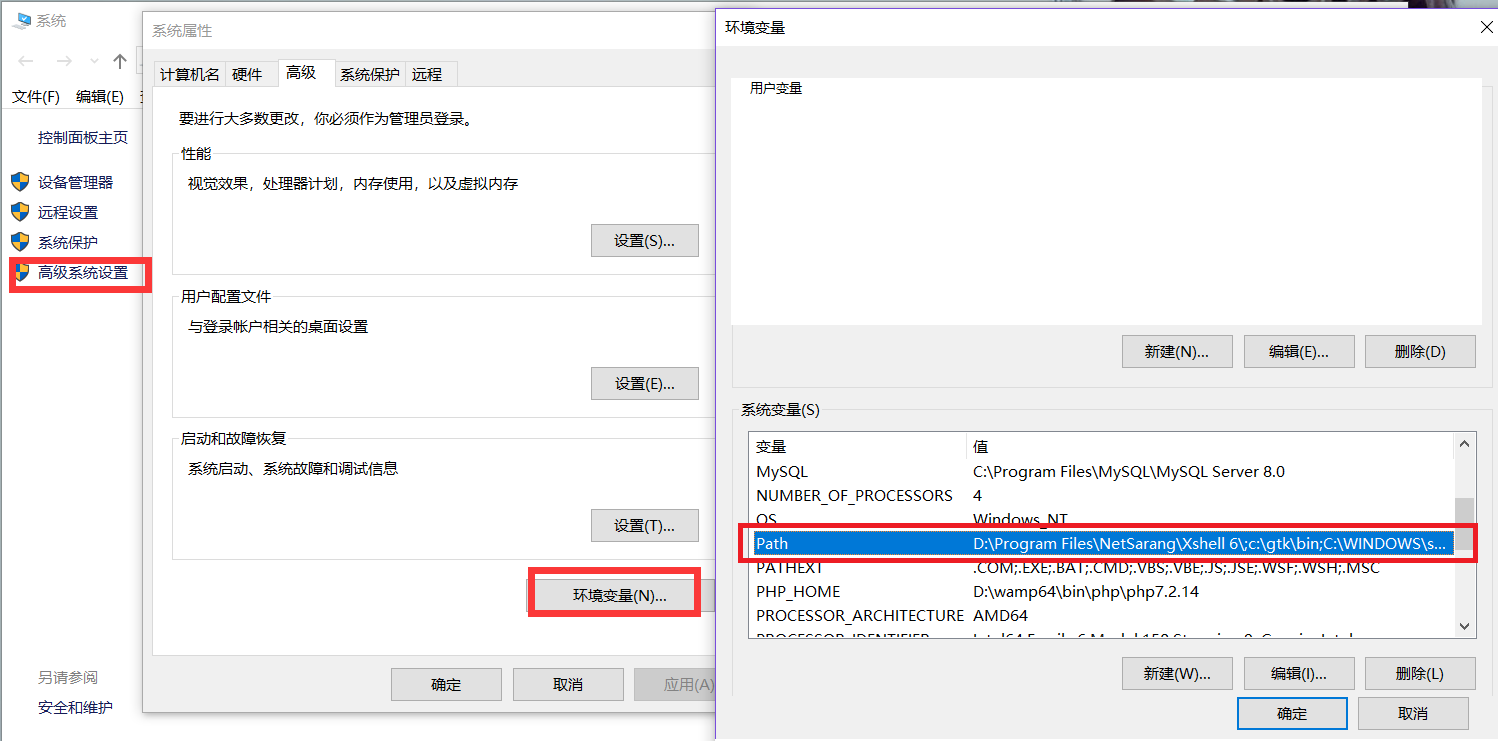This screenshot has height=741, width=1498.
Task: Click 设置(T) under 启动和故障恢复
Action: [x=644, y=525]
